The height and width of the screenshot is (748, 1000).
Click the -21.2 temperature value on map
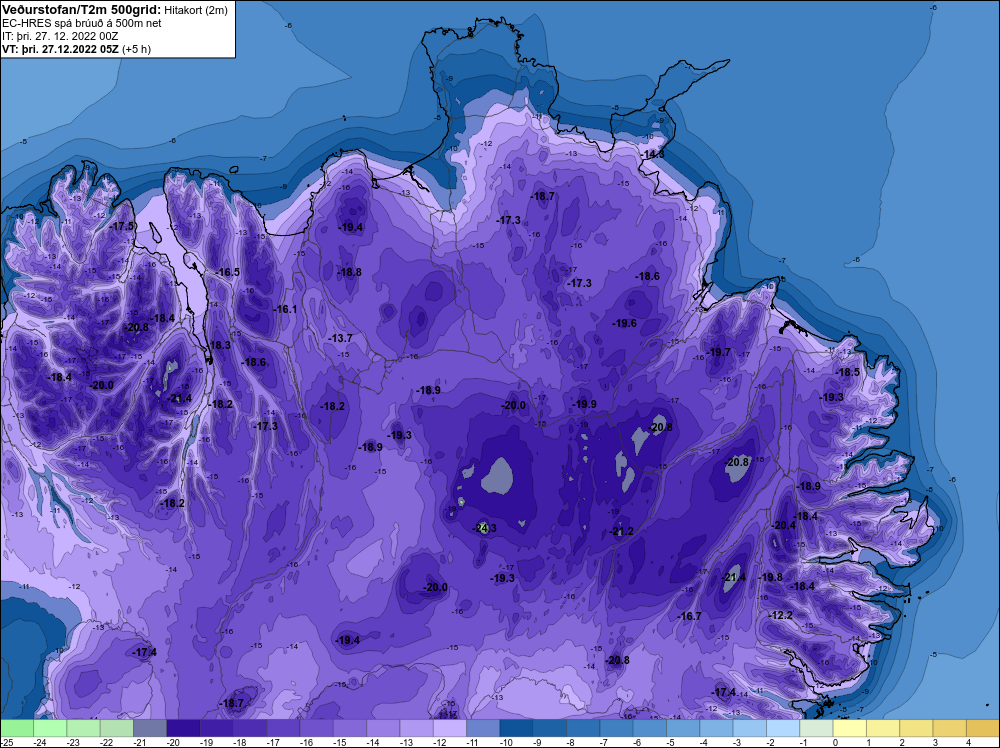(x=621, y=531)
